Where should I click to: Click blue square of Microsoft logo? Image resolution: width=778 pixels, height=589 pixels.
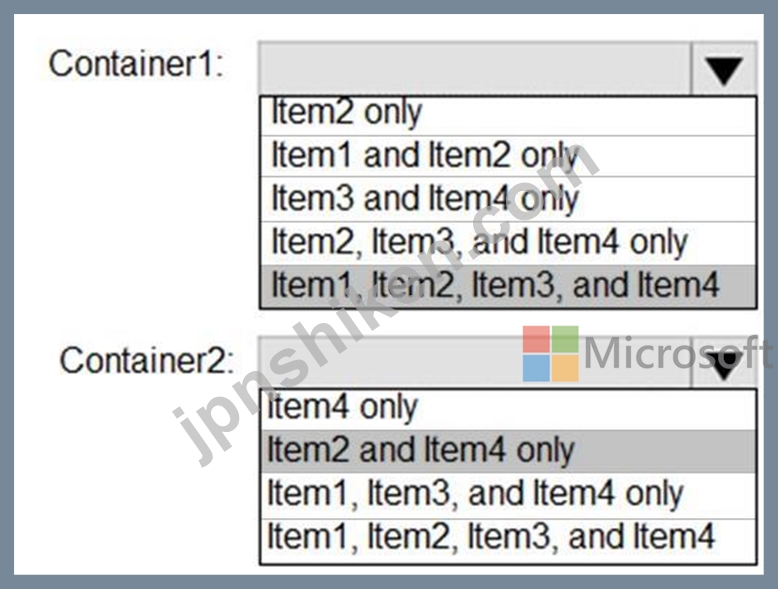pos(536,368)
